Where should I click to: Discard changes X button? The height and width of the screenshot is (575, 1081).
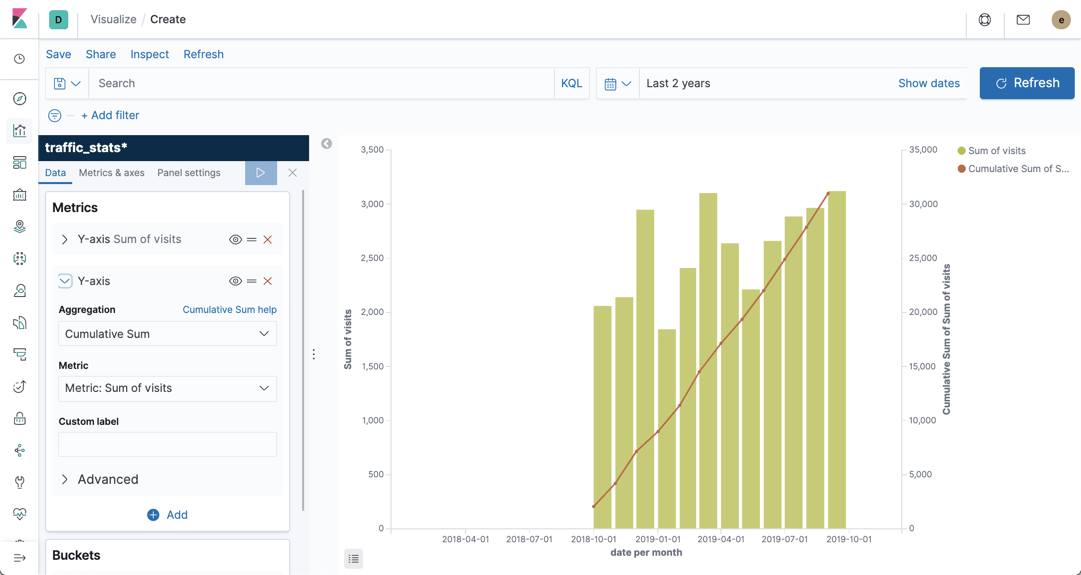coord(292,173)
